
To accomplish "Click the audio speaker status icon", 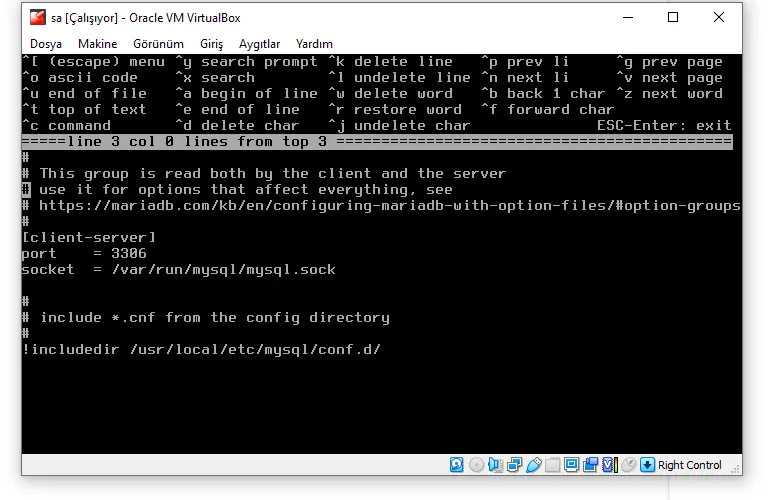I will click(495, 465).
